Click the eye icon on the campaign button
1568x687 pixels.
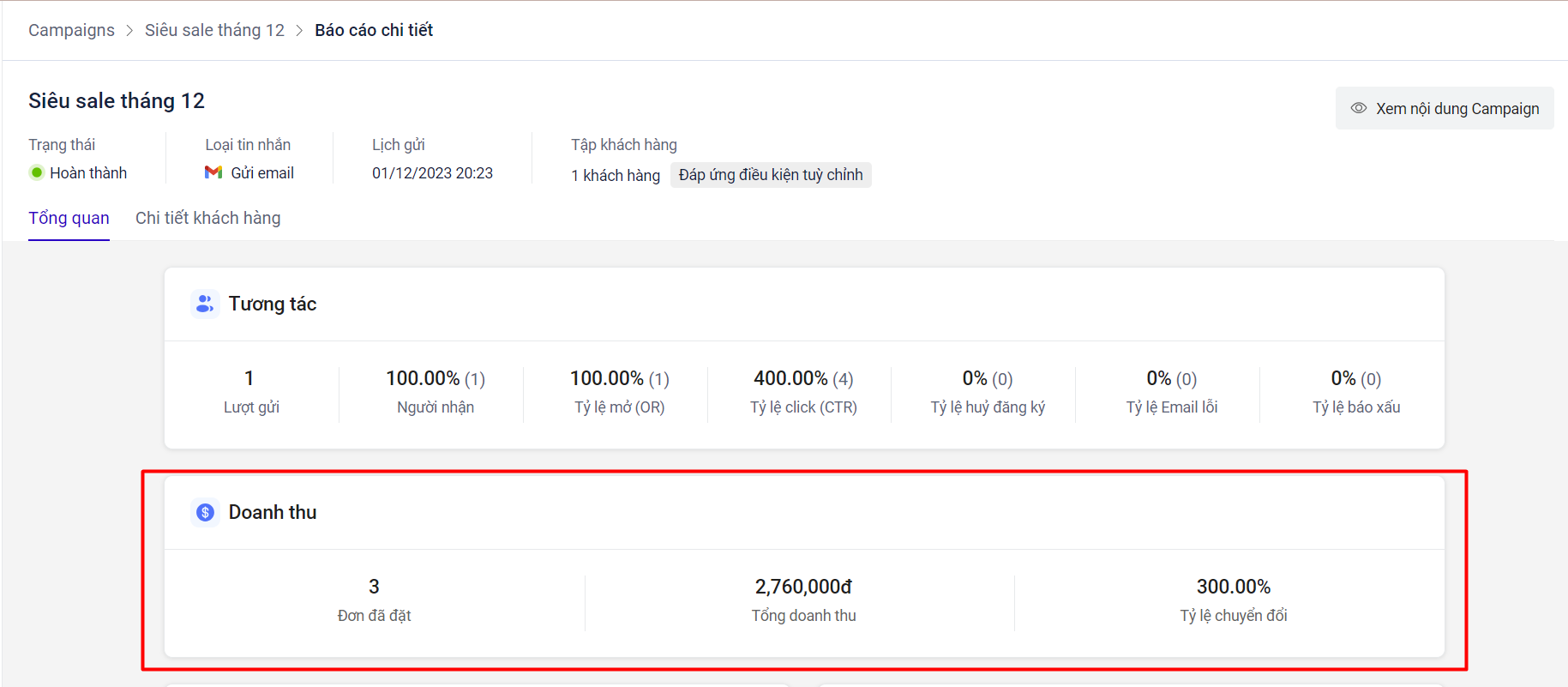[1359, 108]
